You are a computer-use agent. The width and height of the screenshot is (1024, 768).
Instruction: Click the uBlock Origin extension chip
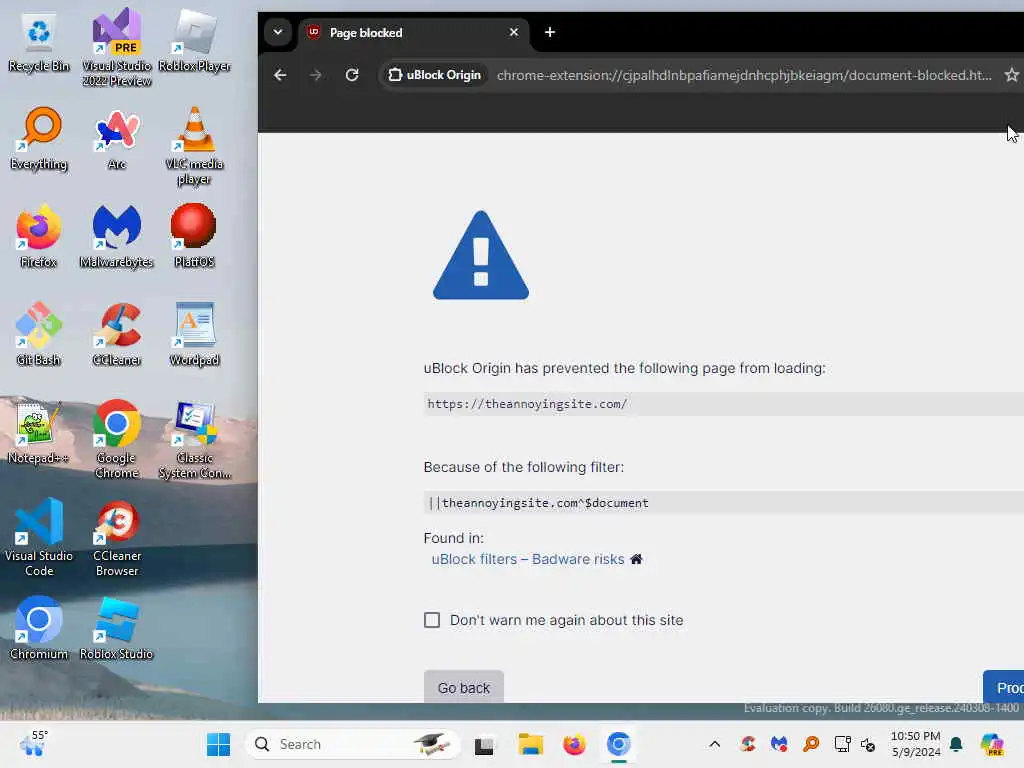coord(435,75)
